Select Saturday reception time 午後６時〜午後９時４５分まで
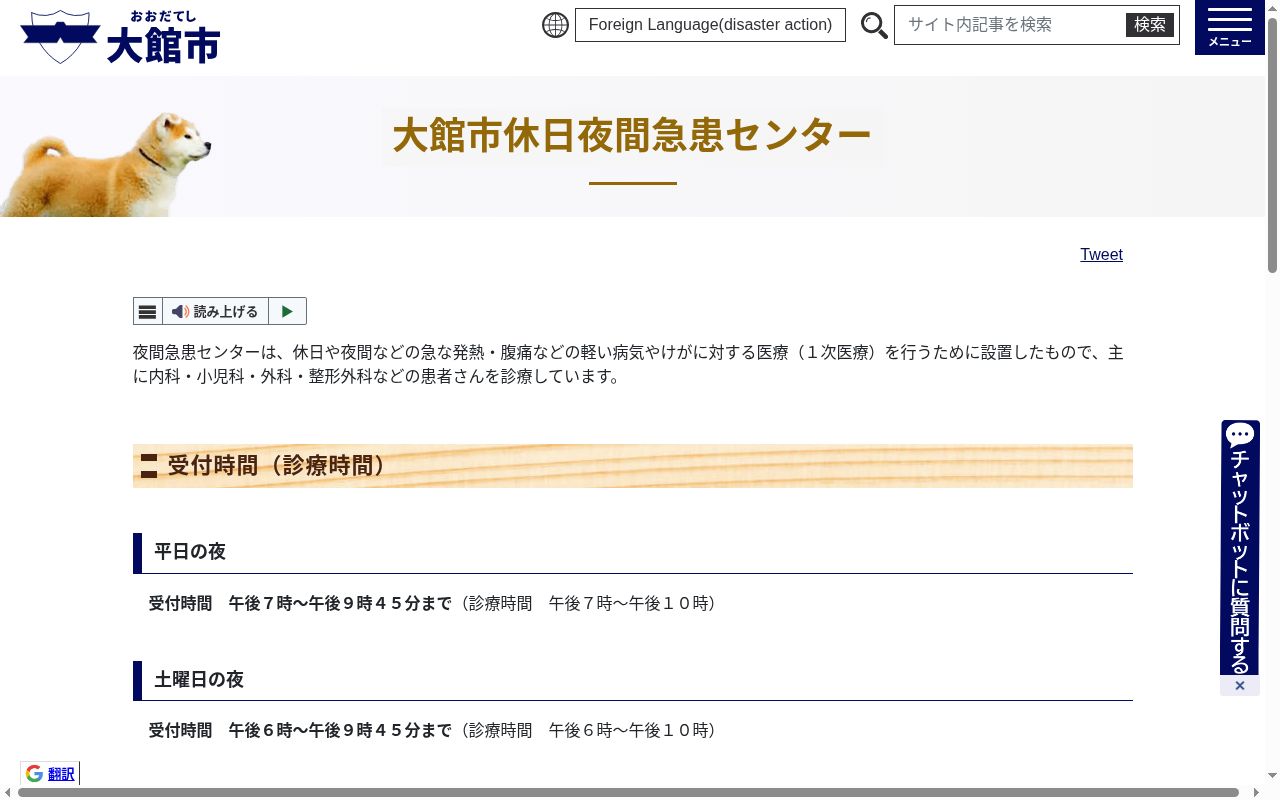Viewport: 1280px width, 800px height. pos(340,731)
